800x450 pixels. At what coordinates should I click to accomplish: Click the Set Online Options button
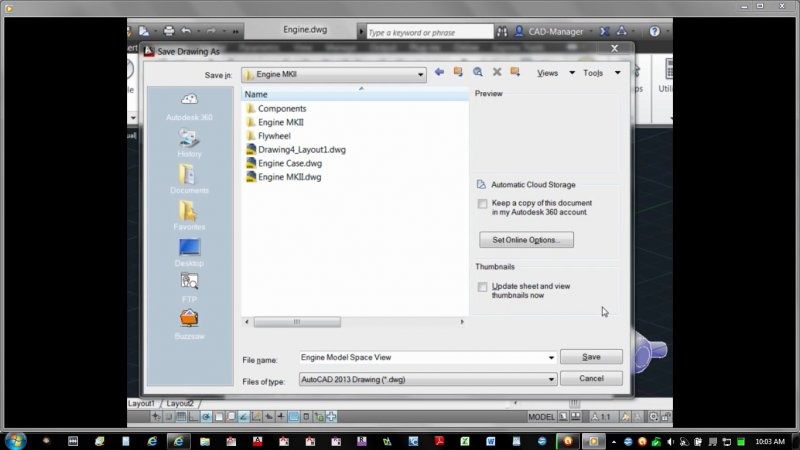point(526,240)
